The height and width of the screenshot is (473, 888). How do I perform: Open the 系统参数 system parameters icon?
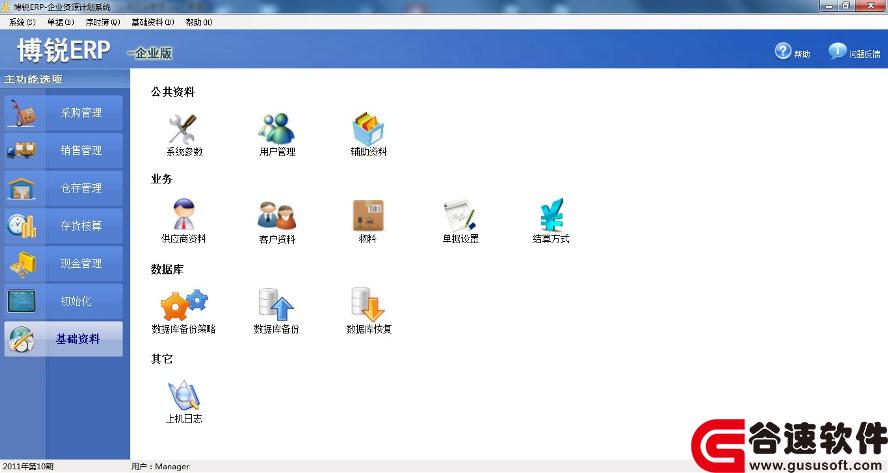click(x=182, y=129)
